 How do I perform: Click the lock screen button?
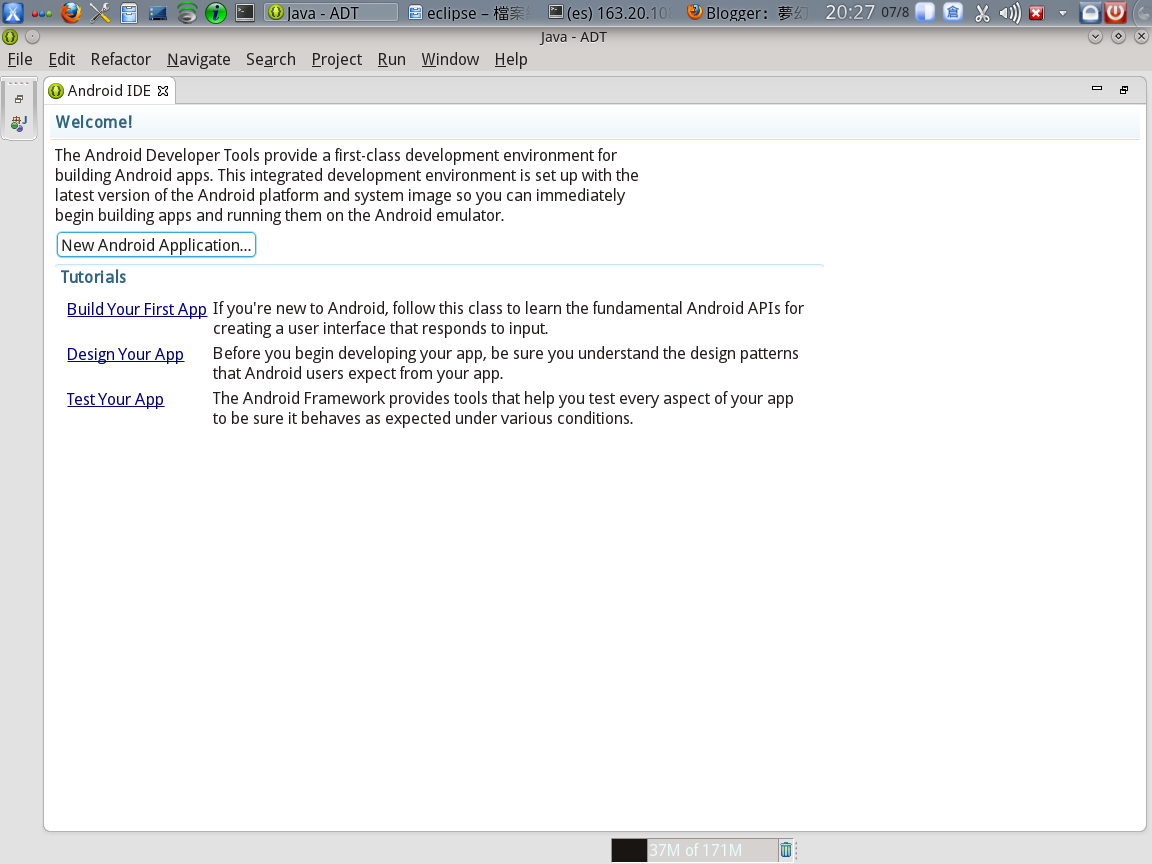pos(1090,12)
